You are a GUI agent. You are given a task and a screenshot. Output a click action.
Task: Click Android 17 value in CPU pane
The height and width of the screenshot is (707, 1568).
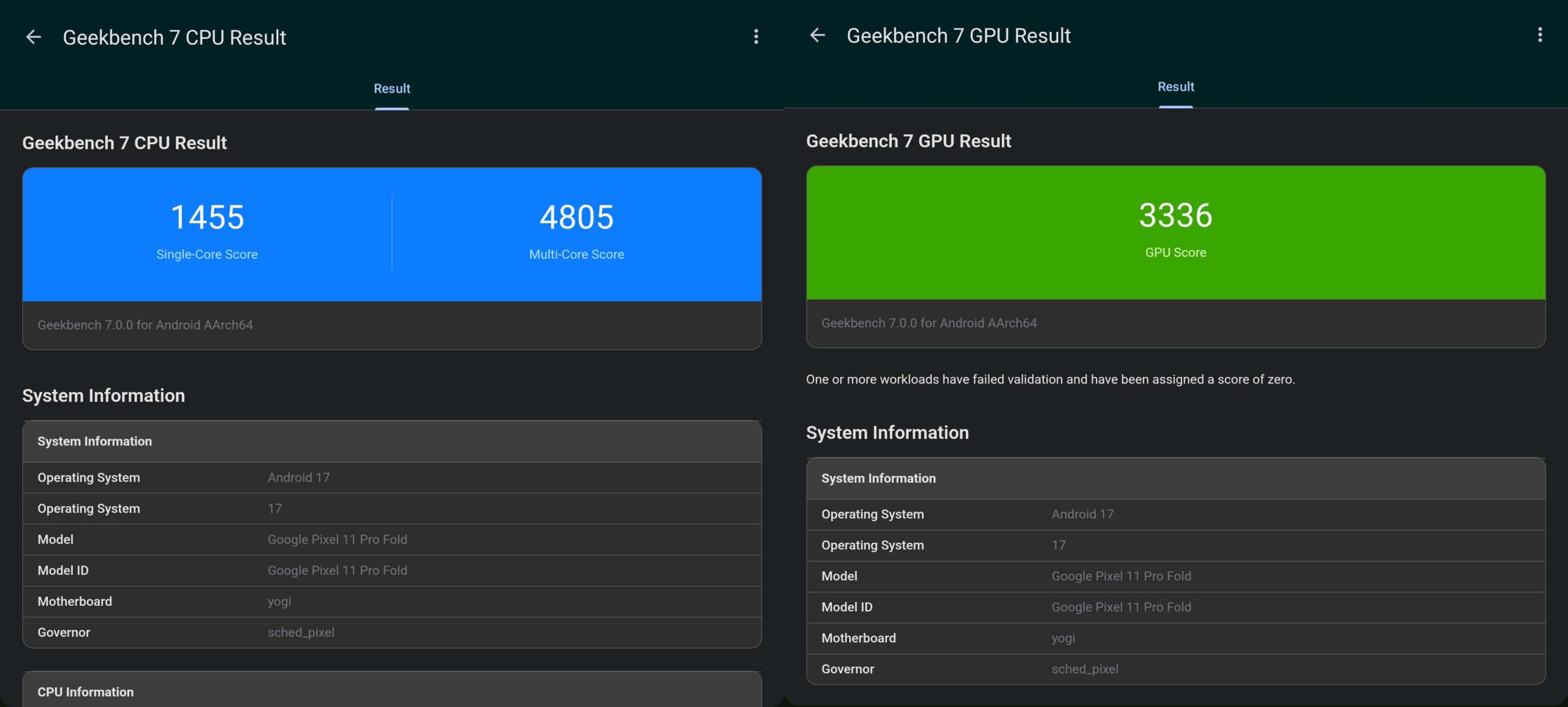pos(298,477)
